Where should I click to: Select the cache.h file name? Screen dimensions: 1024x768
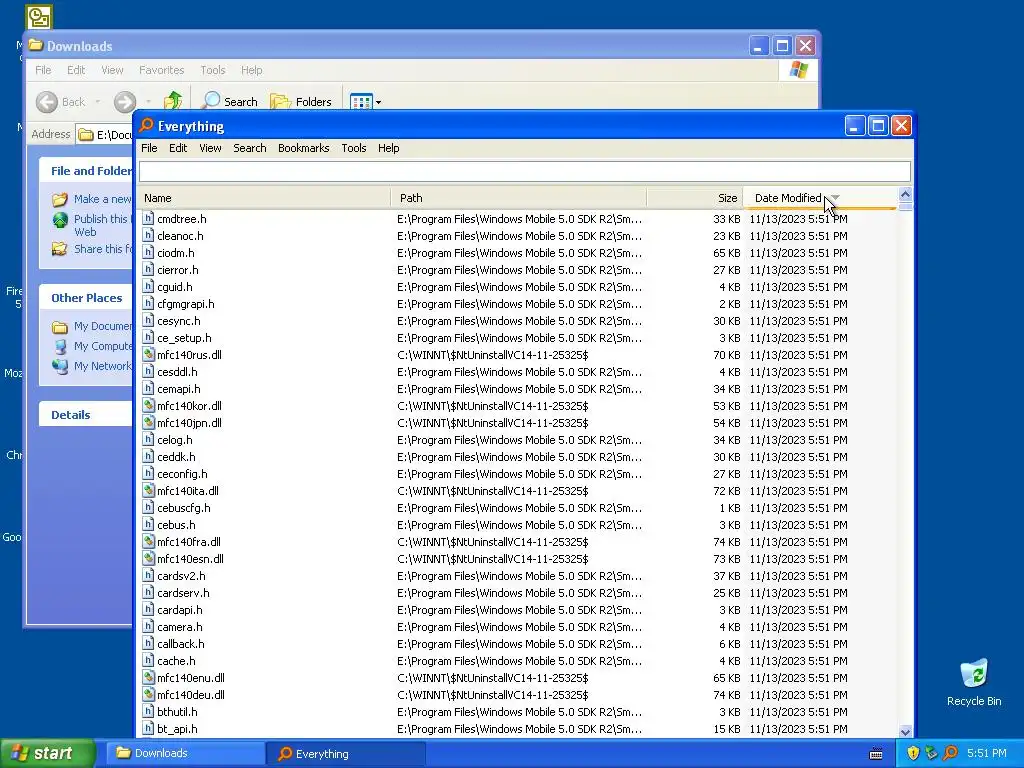tap(176, 660)
